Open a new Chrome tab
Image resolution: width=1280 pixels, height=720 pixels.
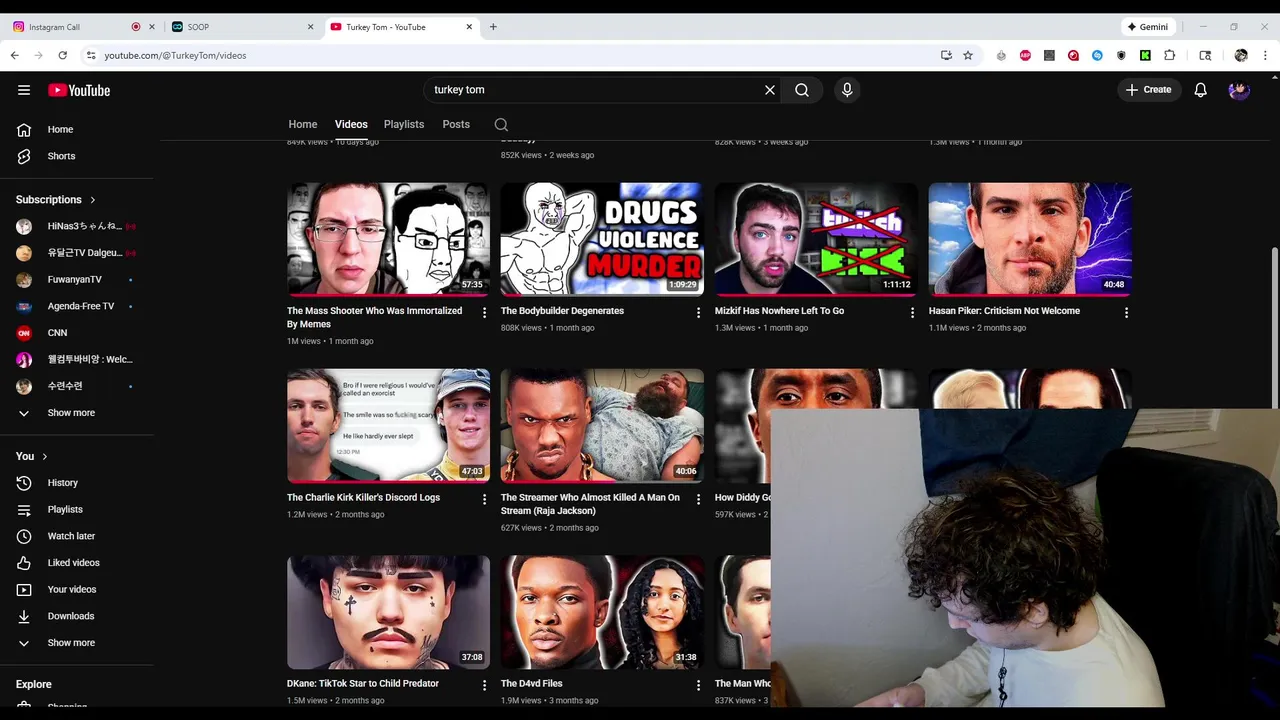(x=493, y=27)
